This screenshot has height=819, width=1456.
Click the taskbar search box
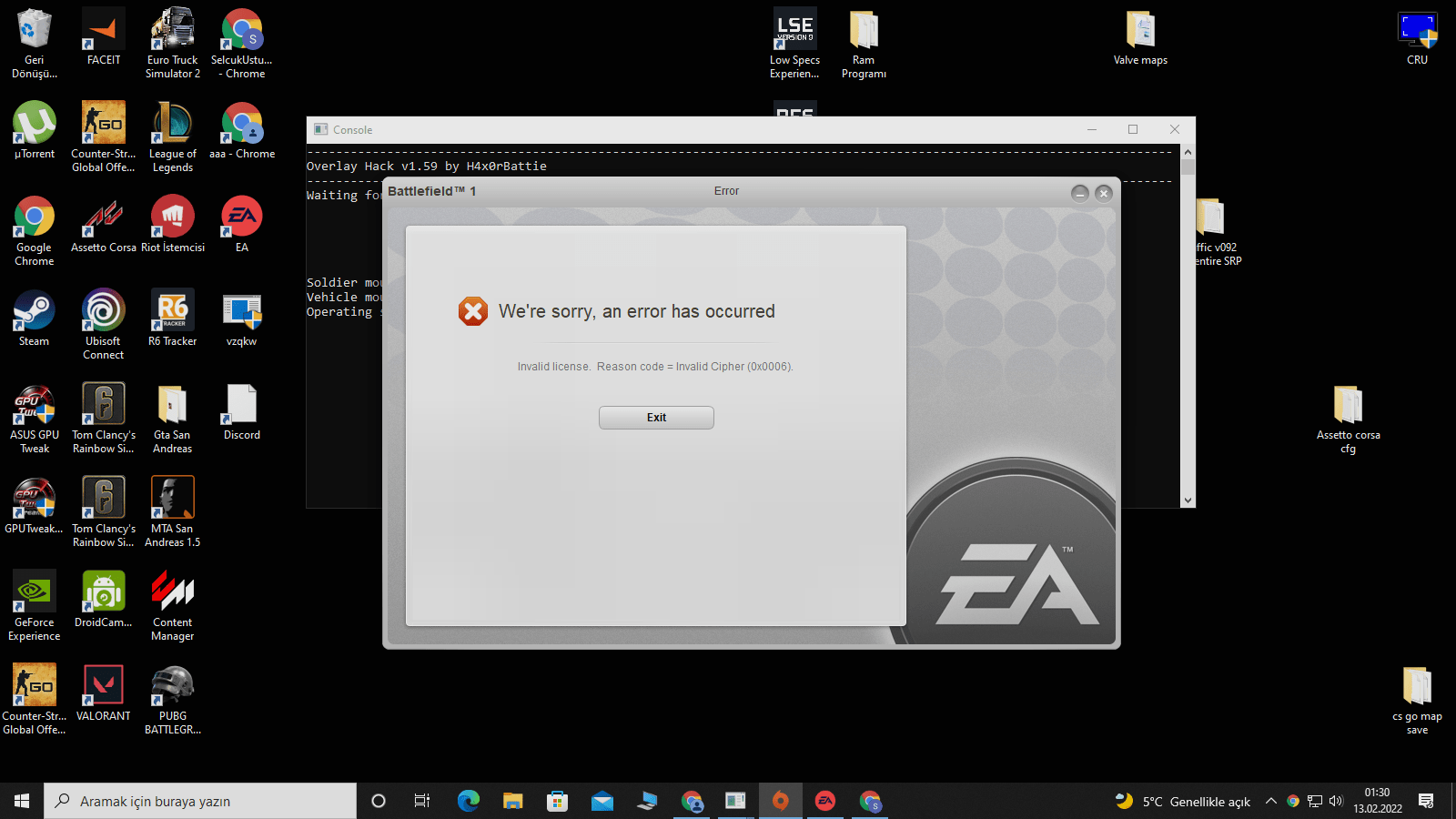coord(200,801)
